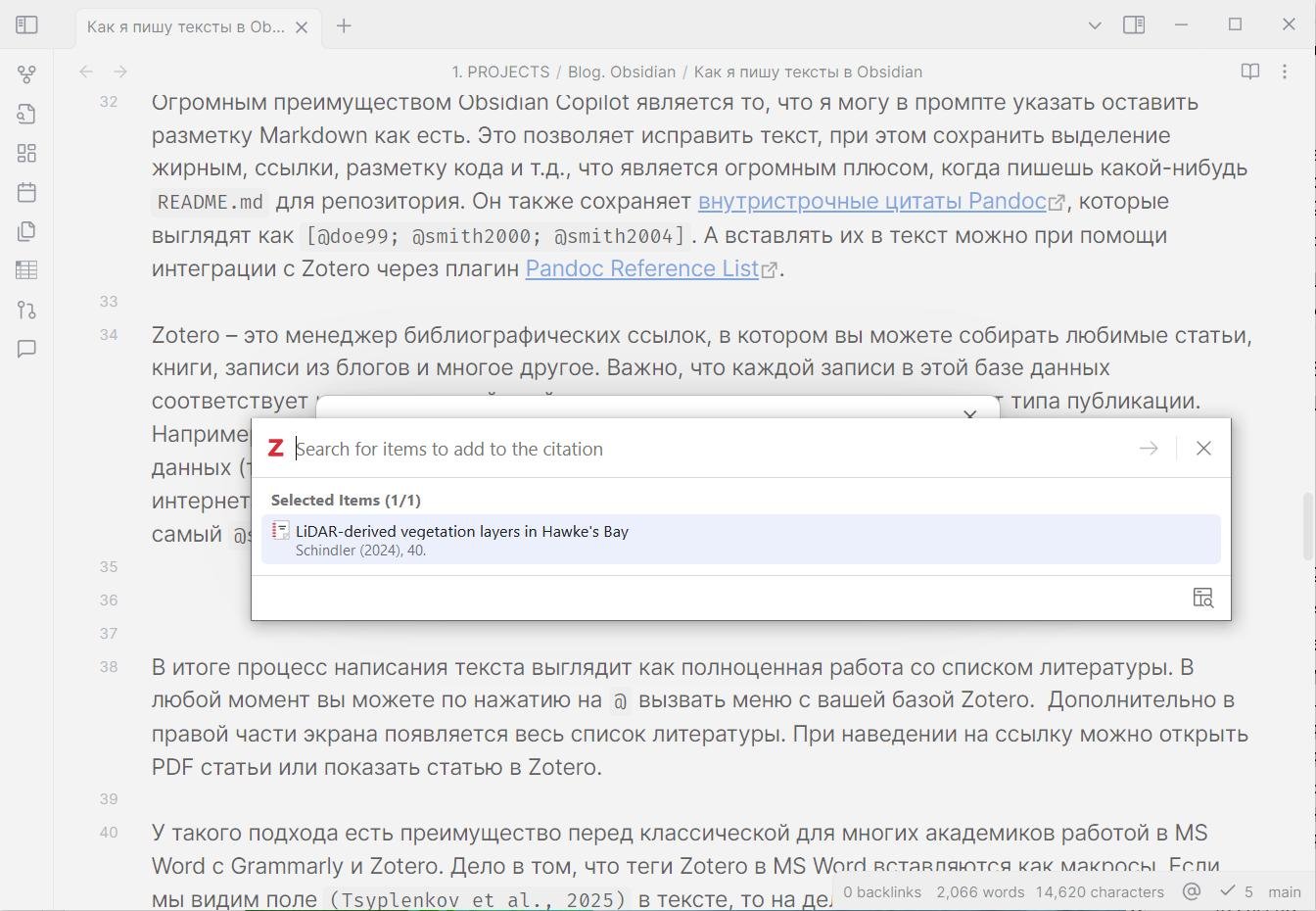Open the comments icon at the sidebar bottom
The height and width of the screenshot is (911, 1316).
(x=26, y=349)
